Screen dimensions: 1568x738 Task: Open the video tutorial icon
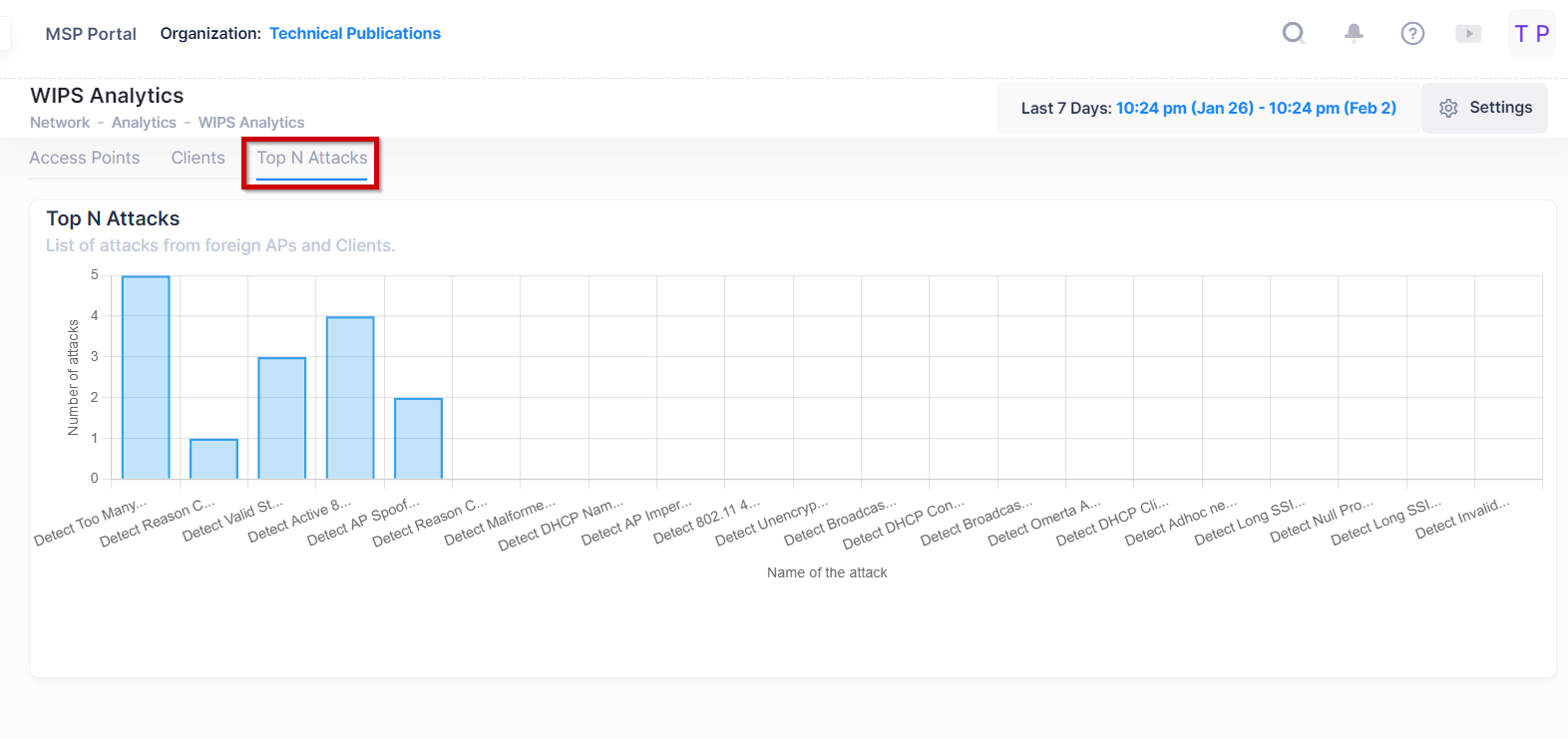pos(1468,34)
